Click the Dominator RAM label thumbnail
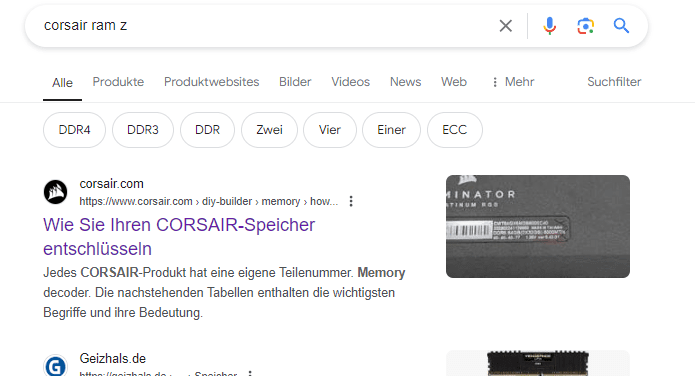Viewport: 695px width, 376px height. pyautogui.click(x=538, y=227)
